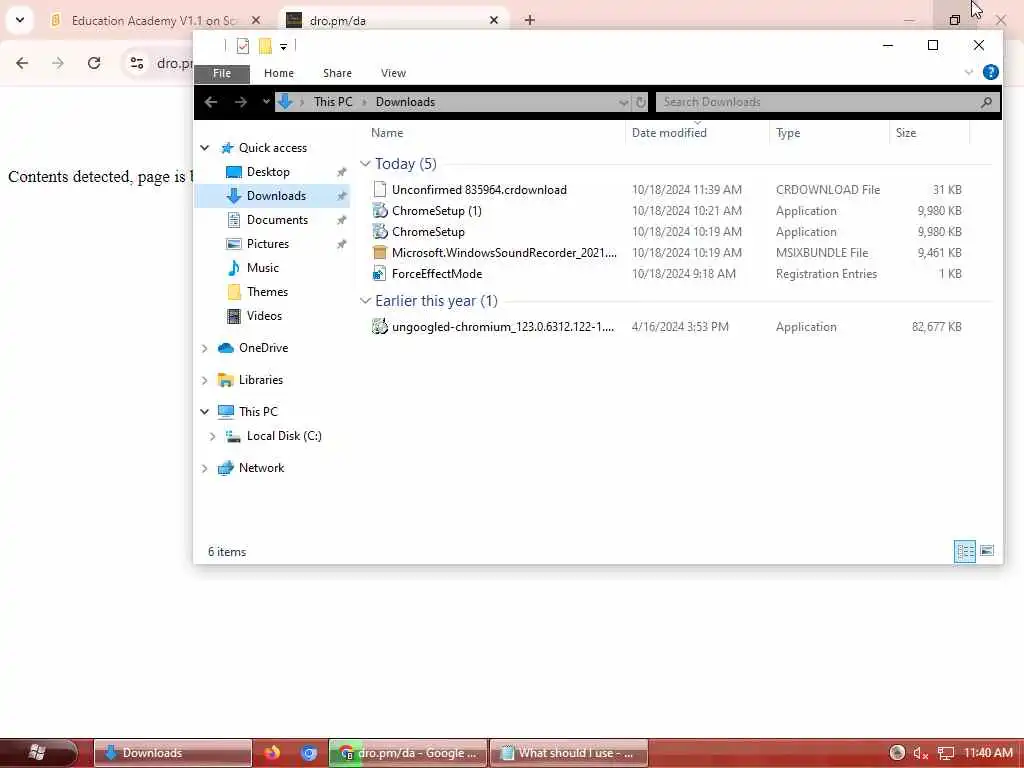This screenshot has height=768, width=1024.
Task: Sort by Name column header
Action: (387, 133)
